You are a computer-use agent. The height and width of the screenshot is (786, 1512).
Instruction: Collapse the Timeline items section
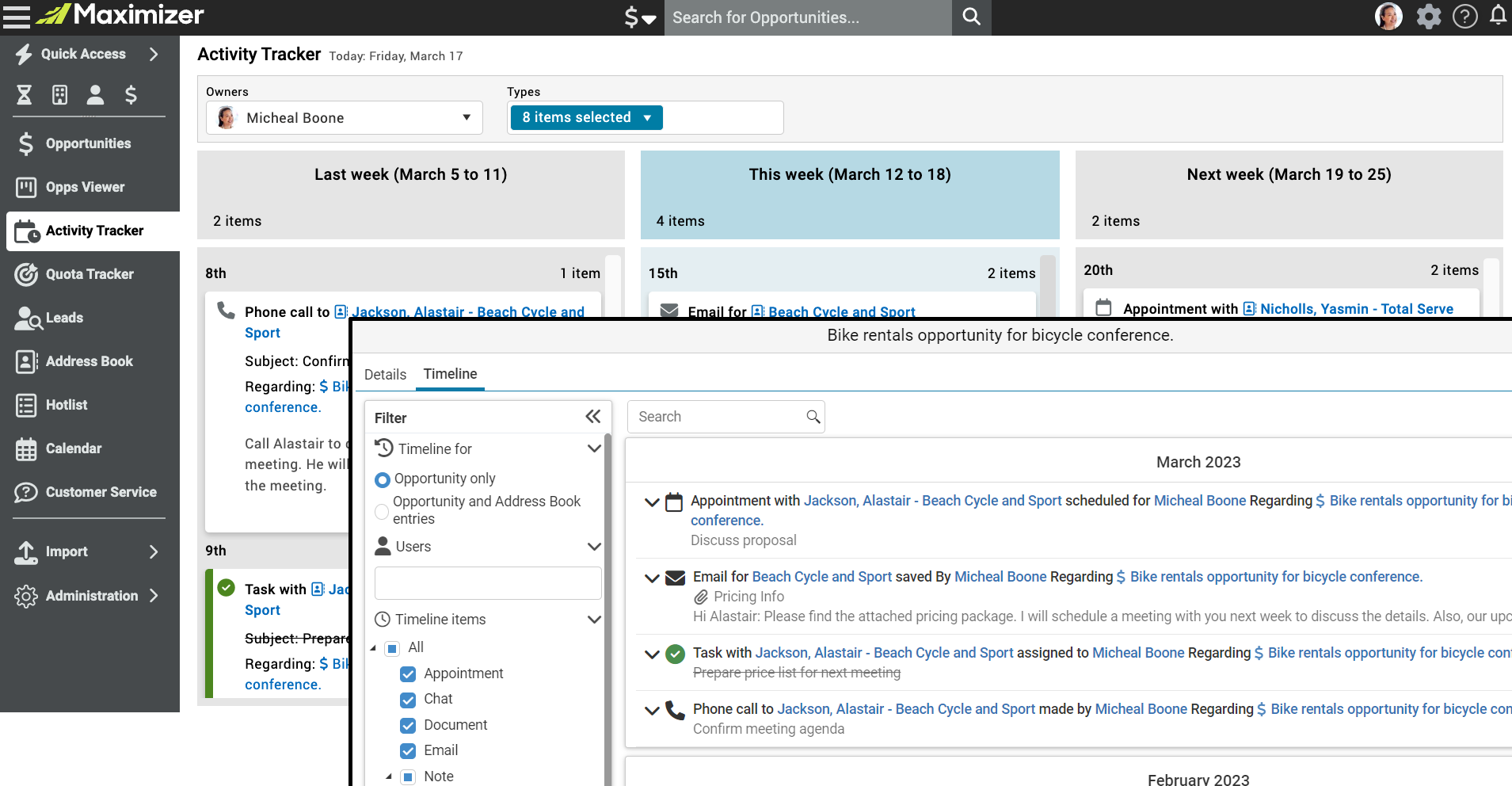click(594, 620)
